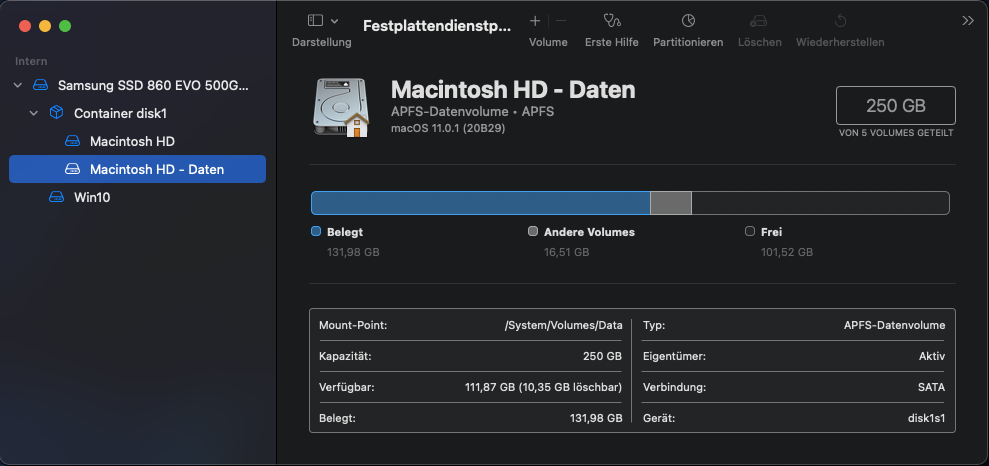This screenshot has width=989, height=466.
Task: Add a volume with the plus icon
Action: pos(535,21)
